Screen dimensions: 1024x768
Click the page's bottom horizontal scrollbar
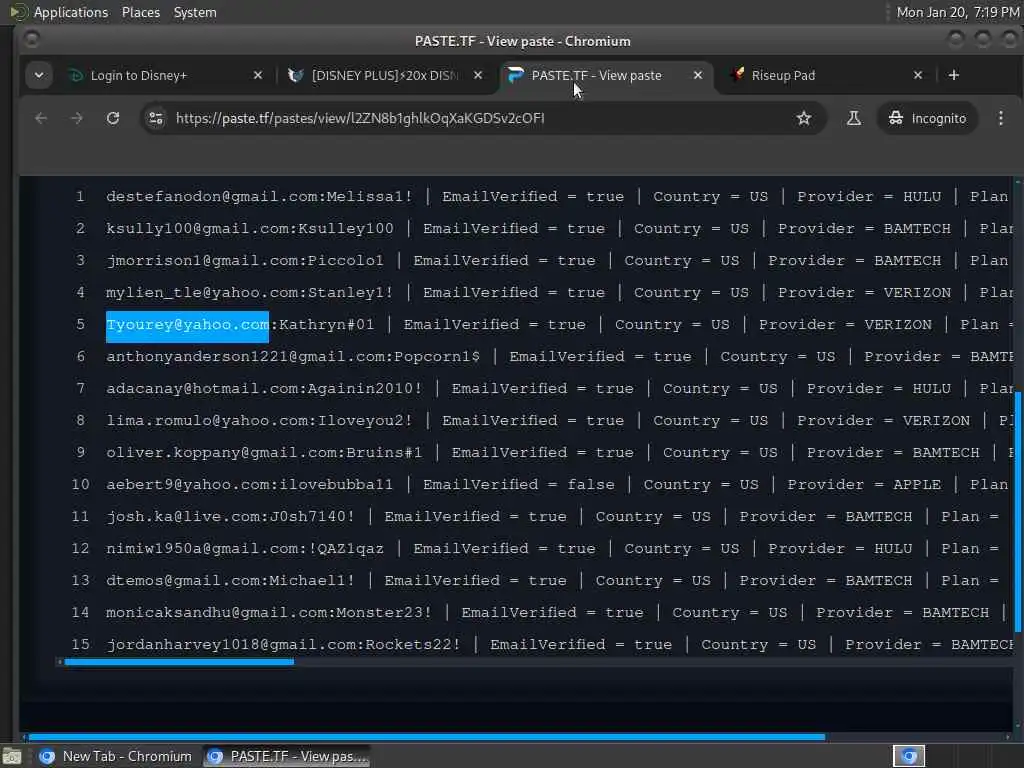pyautogui.click(x=427, y=737)
